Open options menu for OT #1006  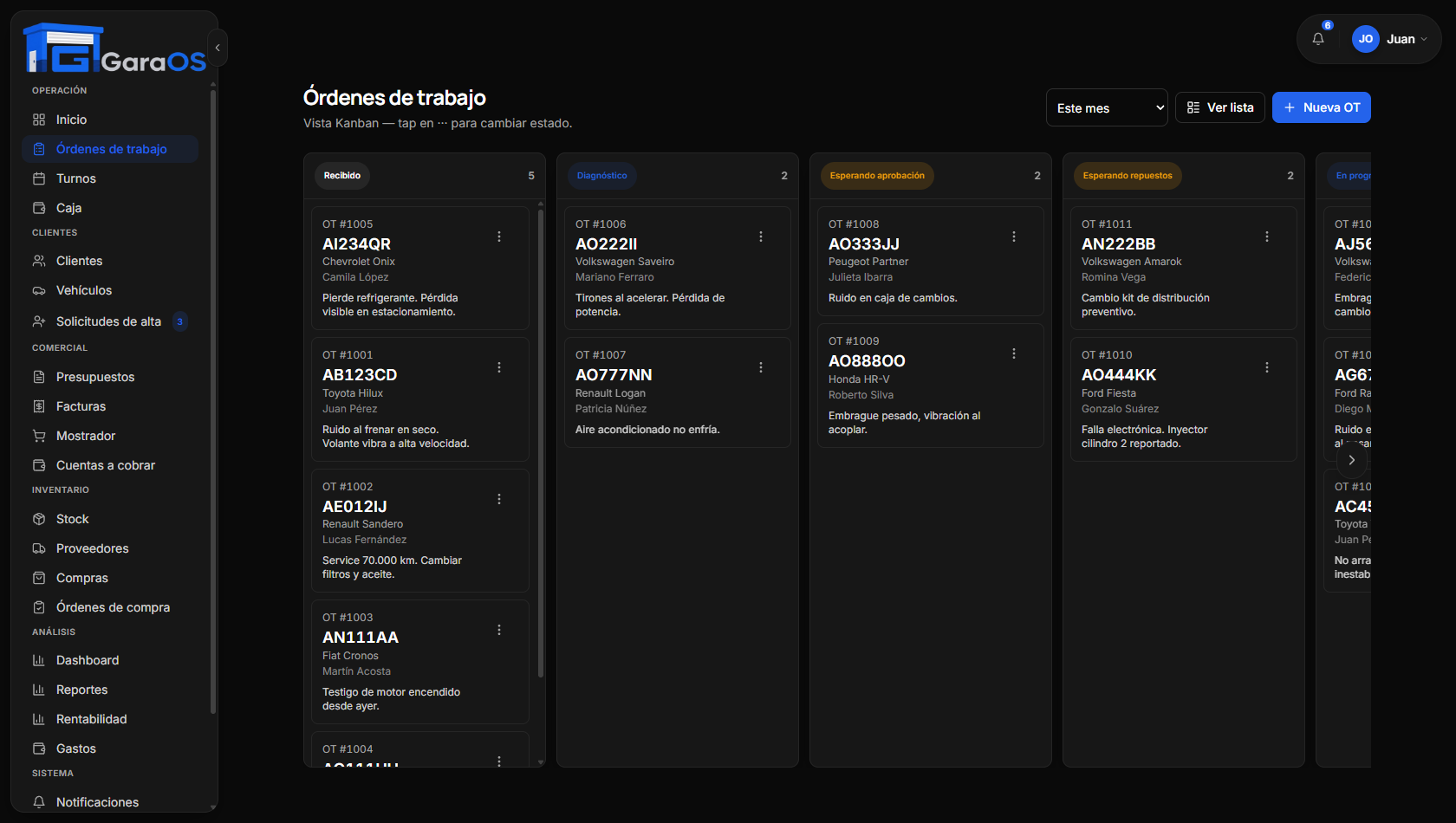pyautogui.click(x=761, y=237)
